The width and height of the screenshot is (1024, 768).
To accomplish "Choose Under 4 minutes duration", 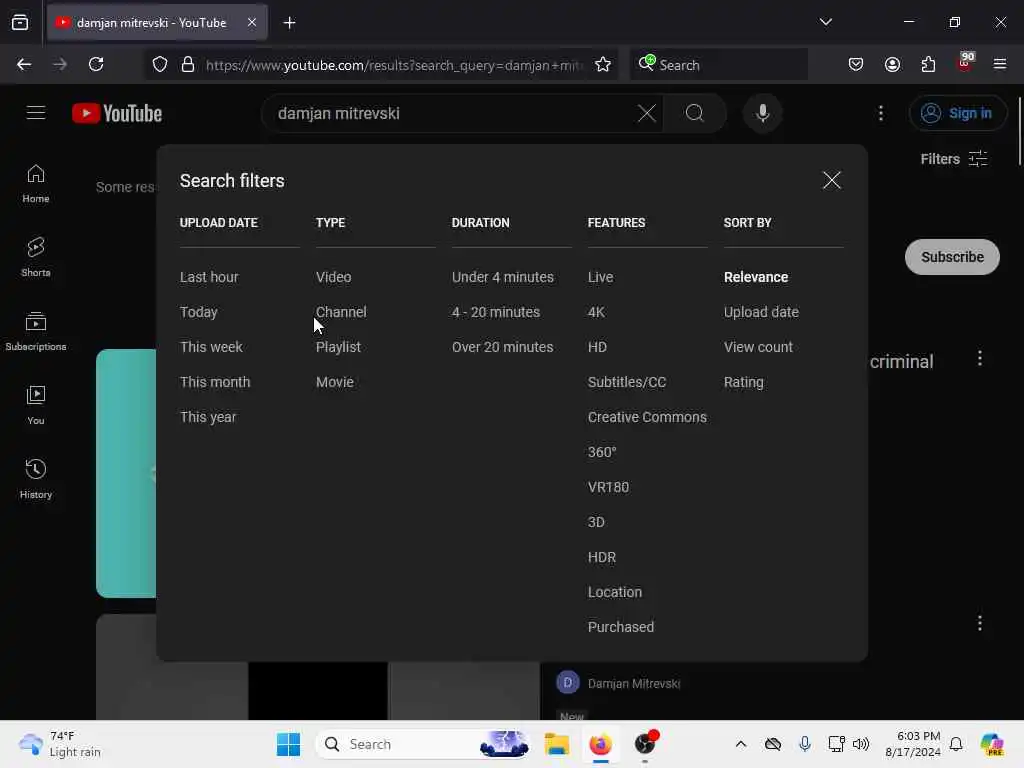I will (503, 278).
